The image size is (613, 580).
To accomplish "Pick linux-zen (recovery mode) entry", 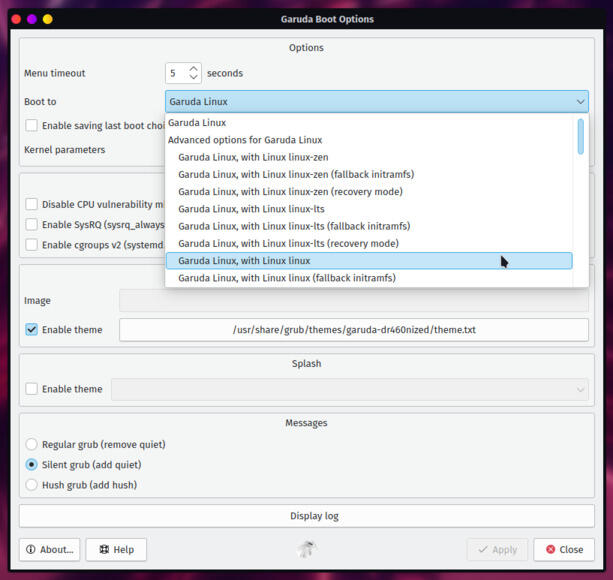I will (x=369, y=192).
